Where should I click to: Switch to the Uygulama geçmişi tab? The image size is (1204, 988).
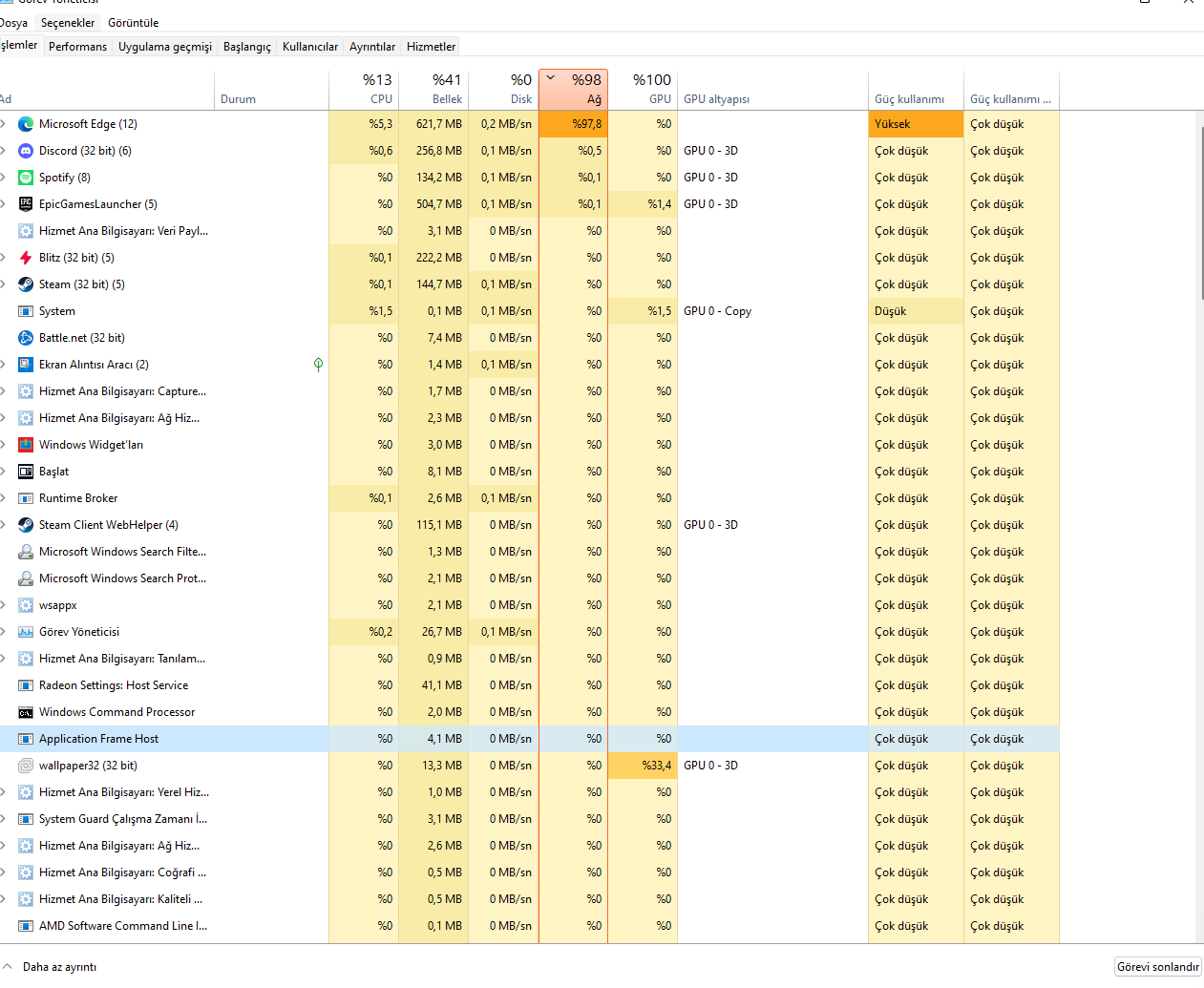coord(165,46)
